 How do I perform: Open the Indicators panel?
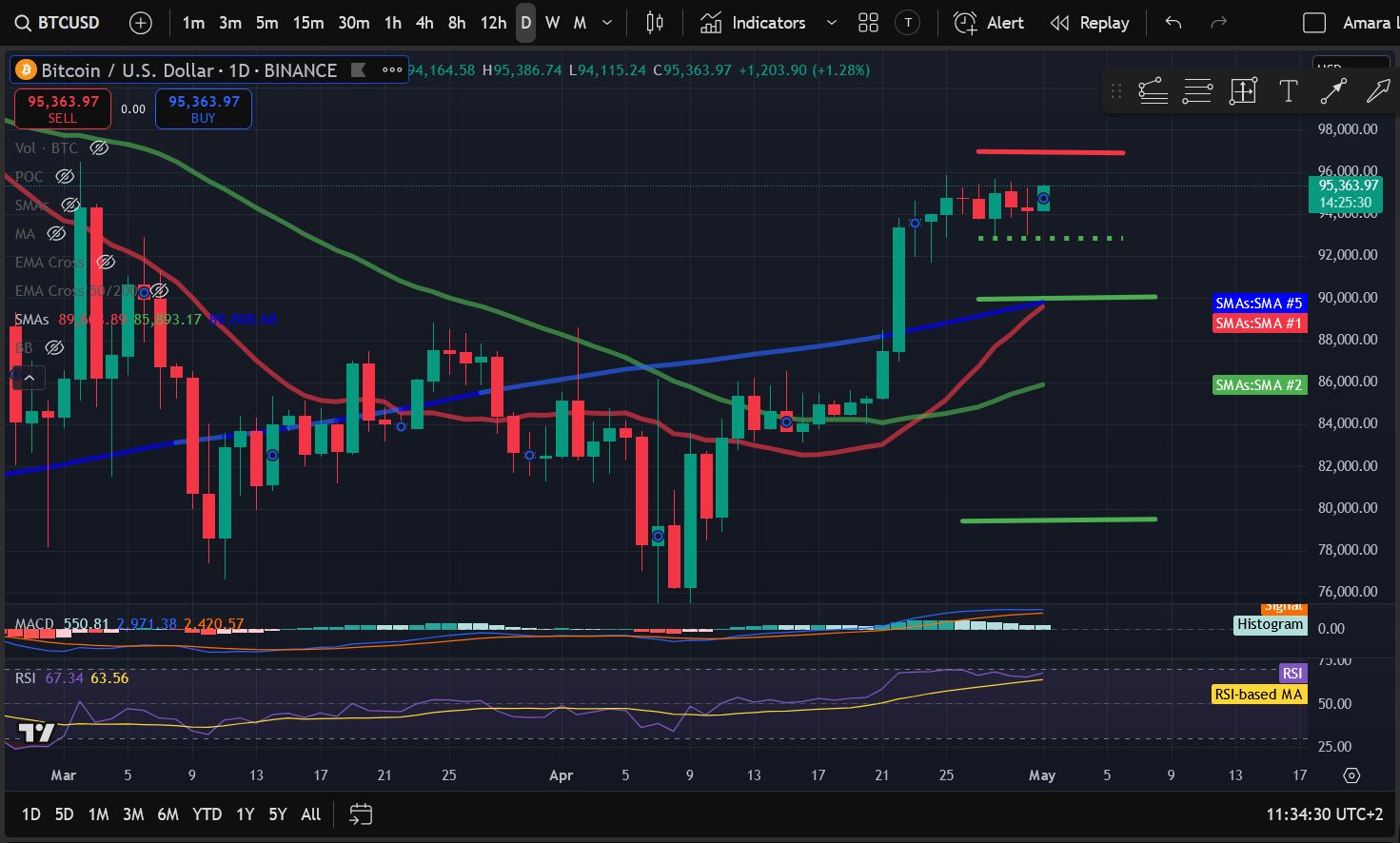click(x=759, y=22)
